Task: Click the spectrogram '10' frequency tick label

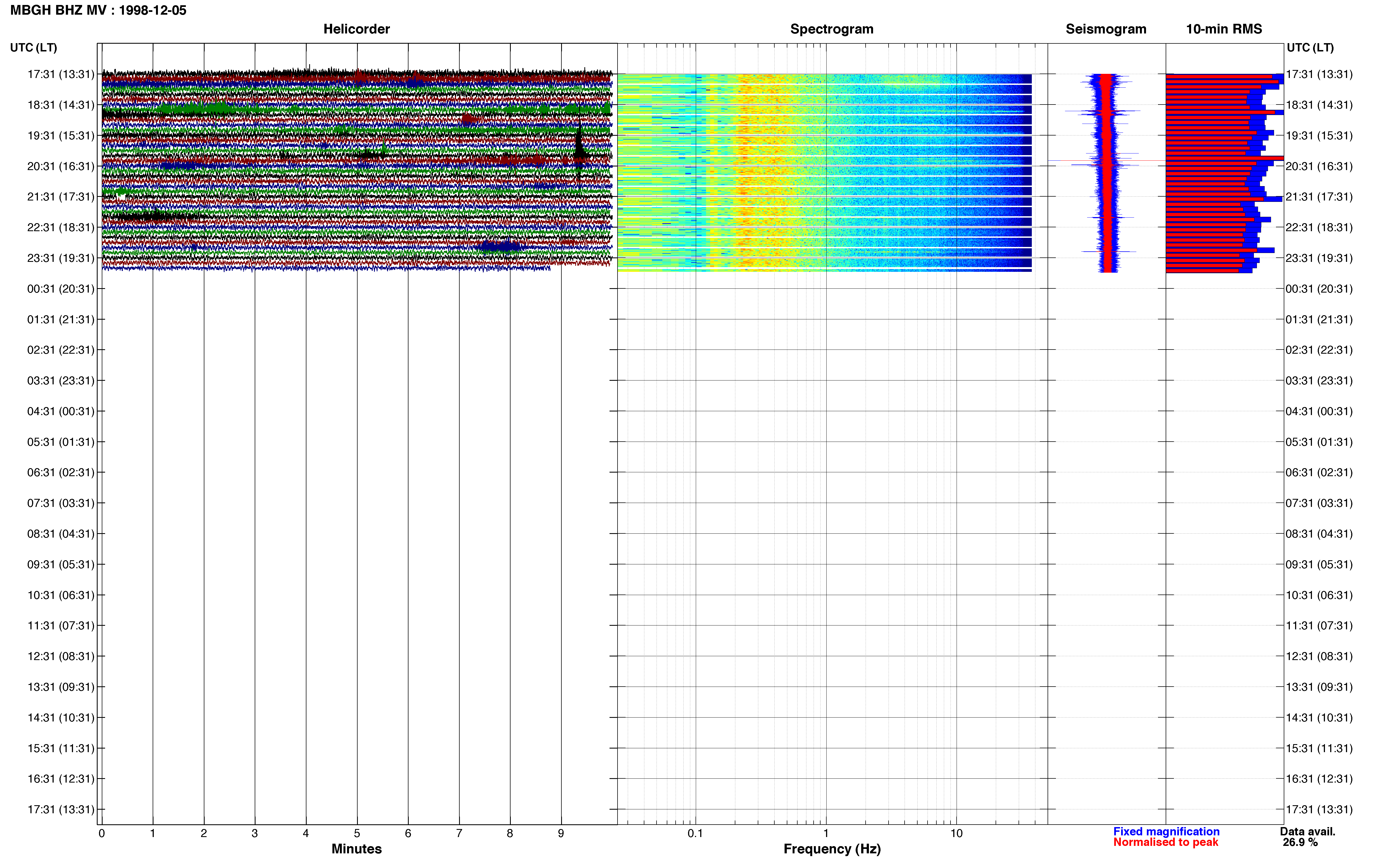Action: 956,833
